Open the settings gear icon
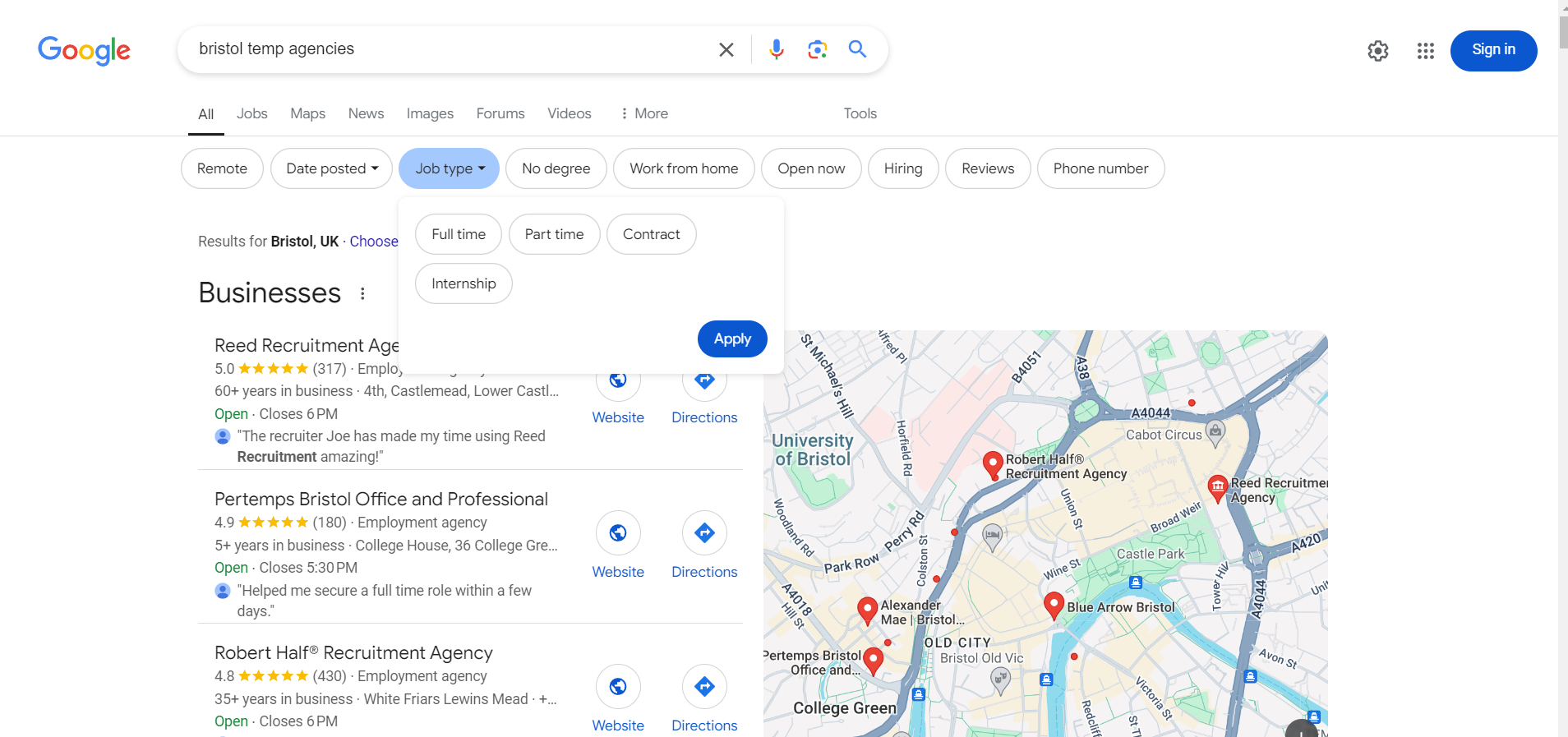 point(1378,51)
